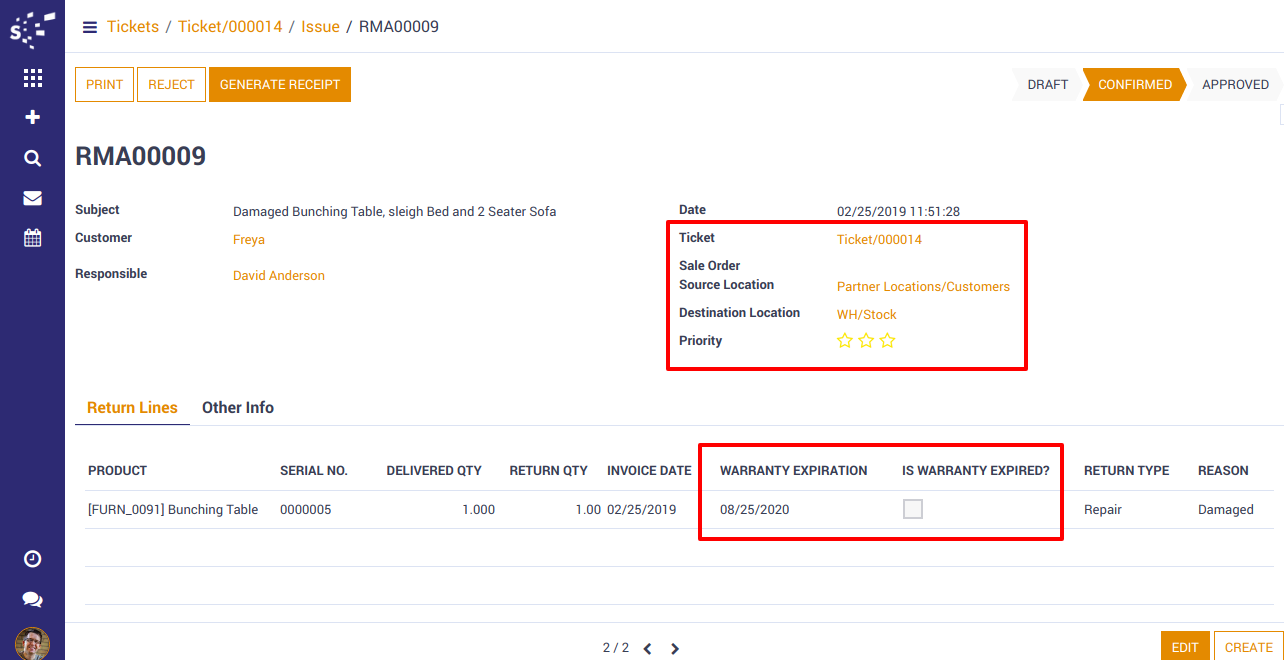Click the clock activities icon

coord(32,559)
